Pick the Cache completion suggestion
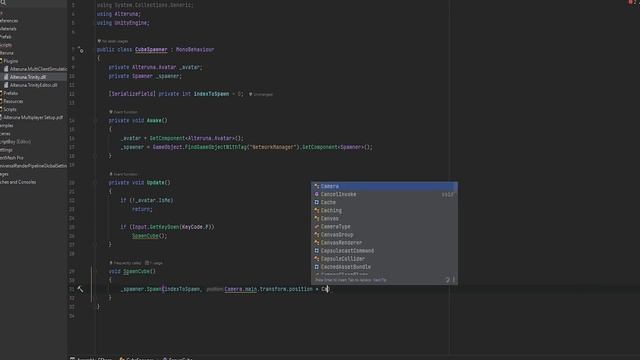Screen dimensions: 640x360 tap(384, 202)
